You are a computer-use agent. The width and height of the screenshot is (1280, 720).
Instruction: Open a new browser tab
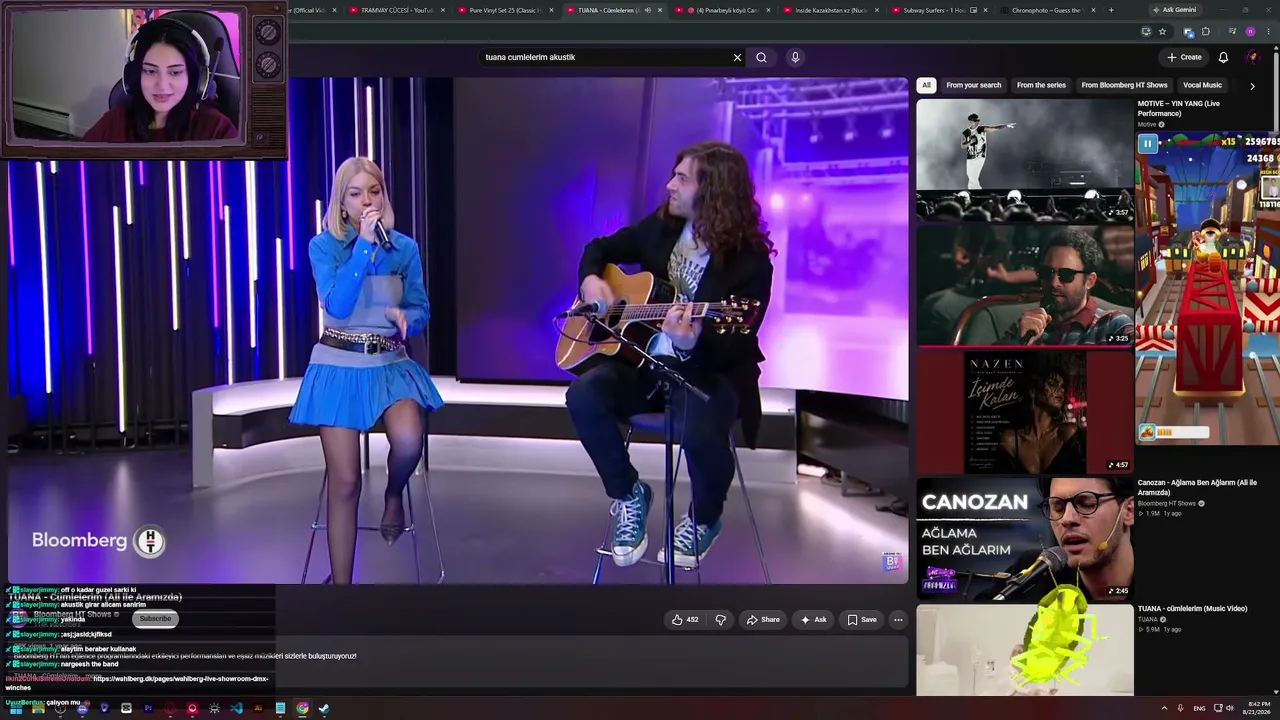click(x=1110, y=10)
